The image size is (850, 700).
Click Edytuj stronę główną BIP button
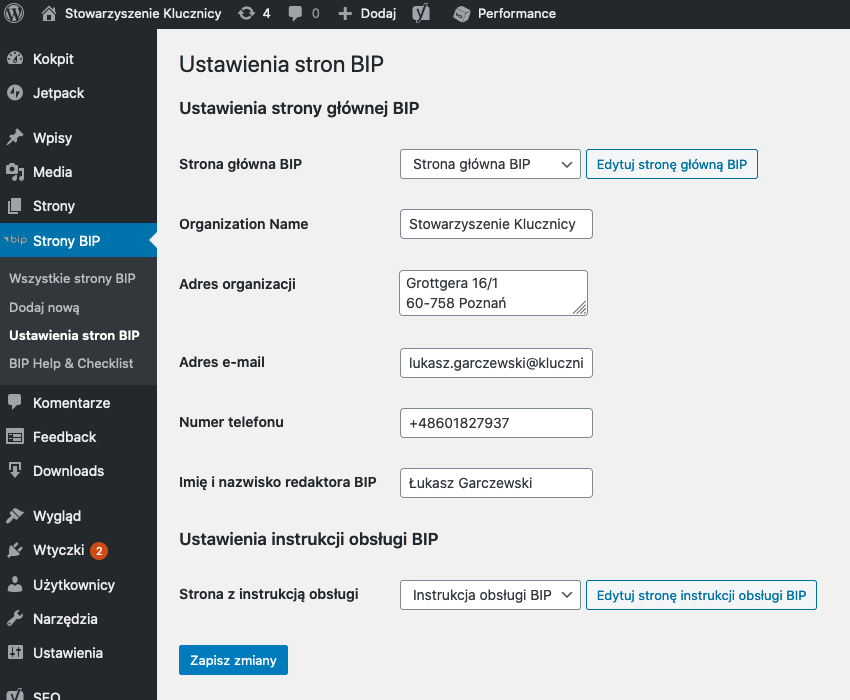coord(671,164)
